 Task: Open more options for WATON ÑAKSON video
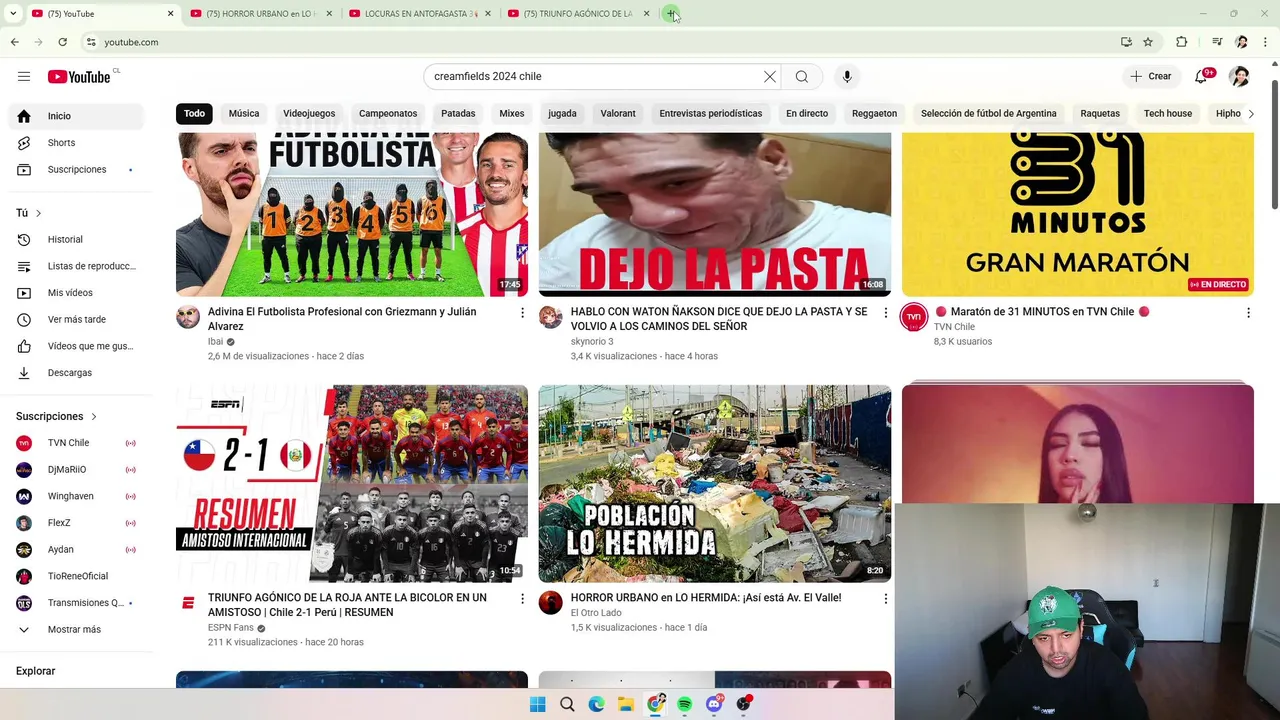tap(885, 313)
